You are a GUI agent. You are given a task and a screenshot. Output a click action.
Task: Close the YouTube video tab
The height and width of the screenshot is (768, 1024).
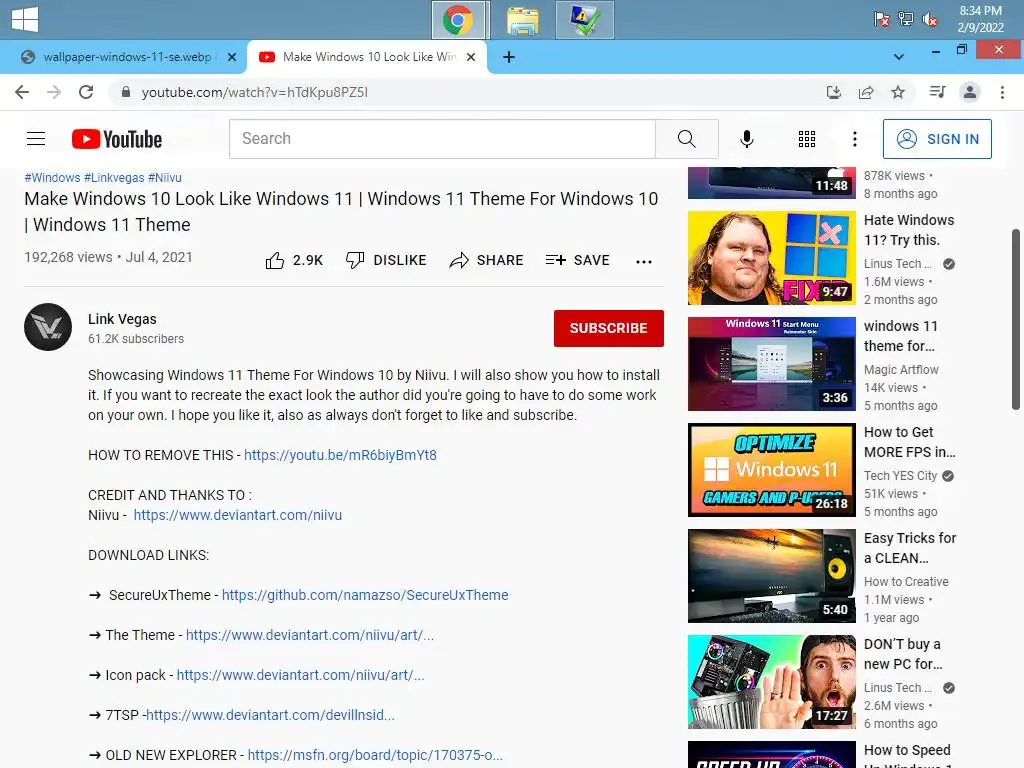[x=471, y=57]
